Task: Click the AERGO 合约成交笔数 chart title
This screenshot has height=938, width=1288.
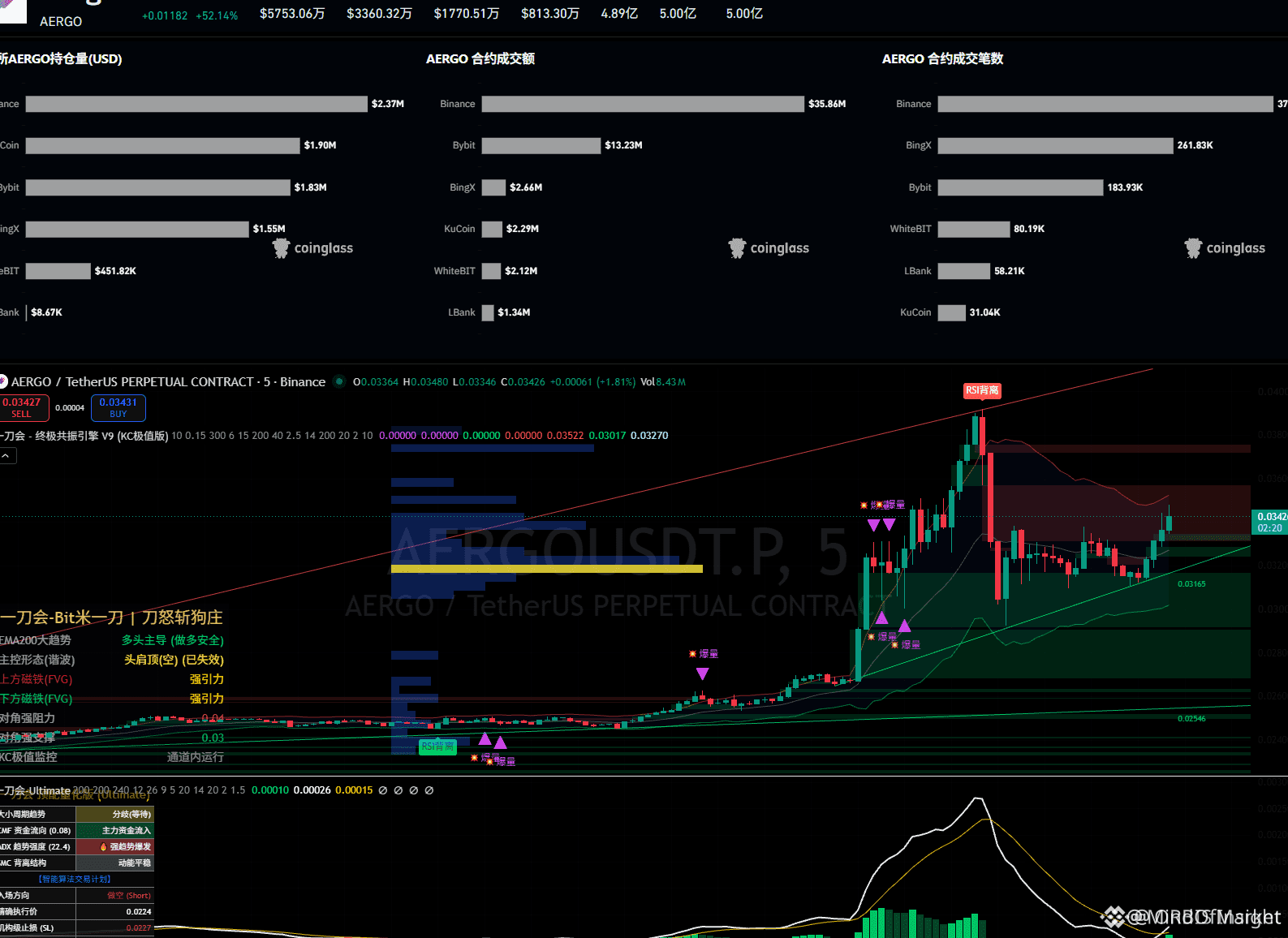Action: (x=943, y=58)
